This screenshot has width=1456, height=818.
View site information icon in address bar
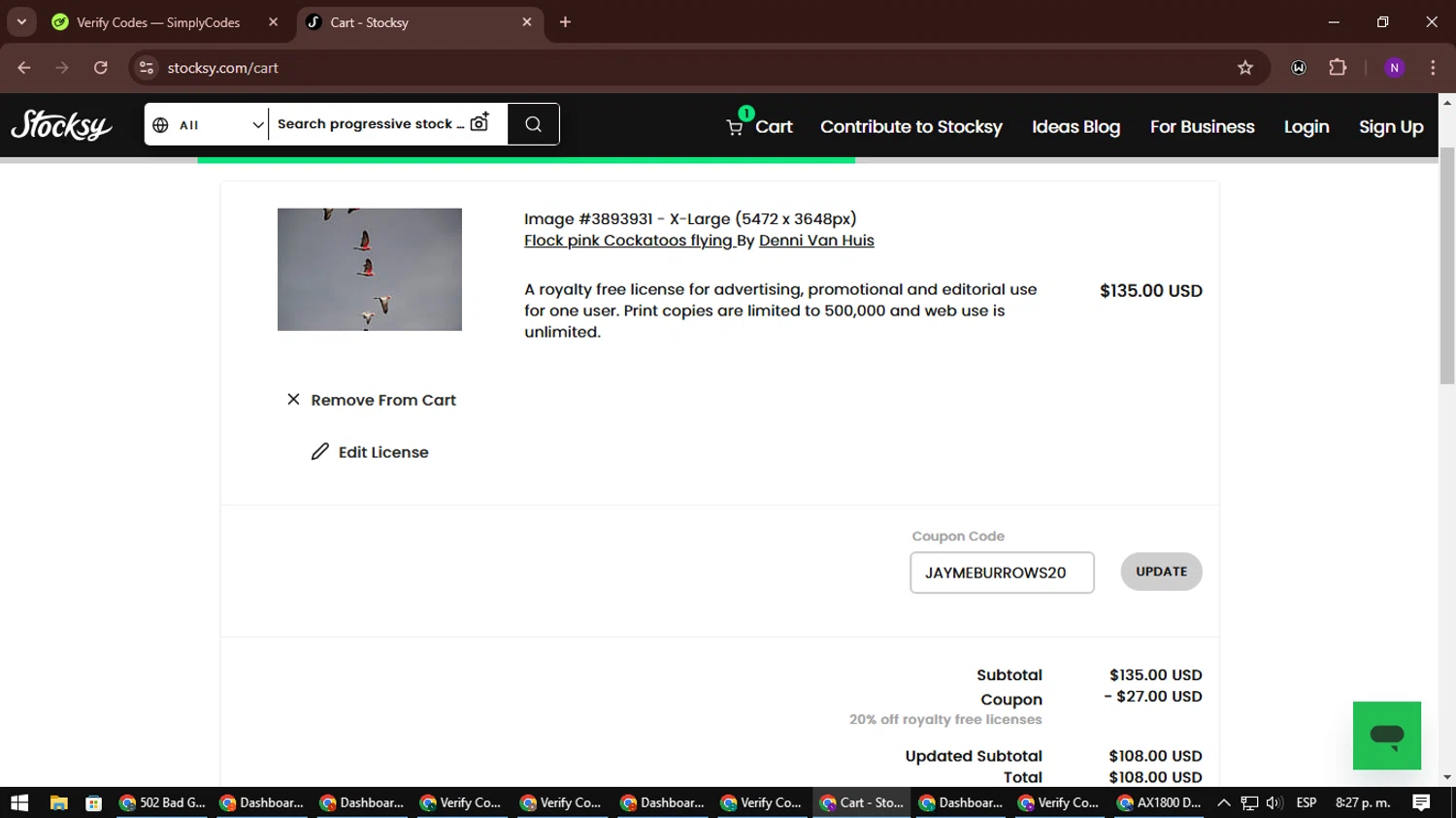[x=147, y=68]
